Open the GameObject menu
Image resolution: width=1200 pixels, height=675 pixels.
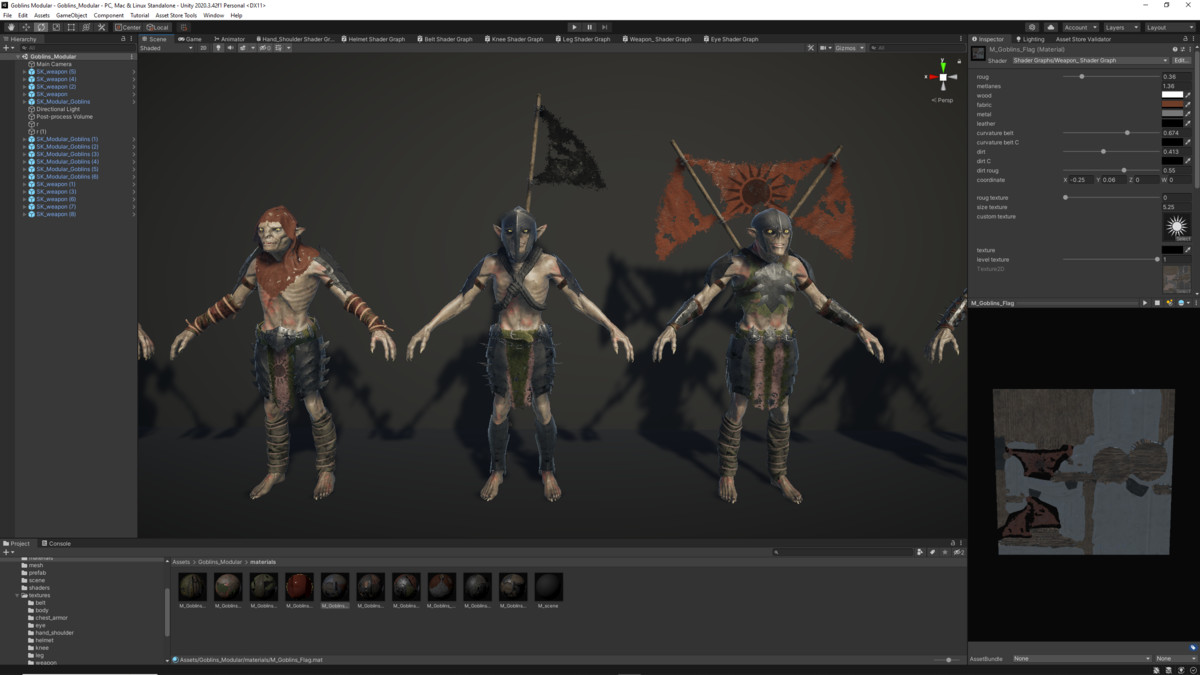pos(71,16)
